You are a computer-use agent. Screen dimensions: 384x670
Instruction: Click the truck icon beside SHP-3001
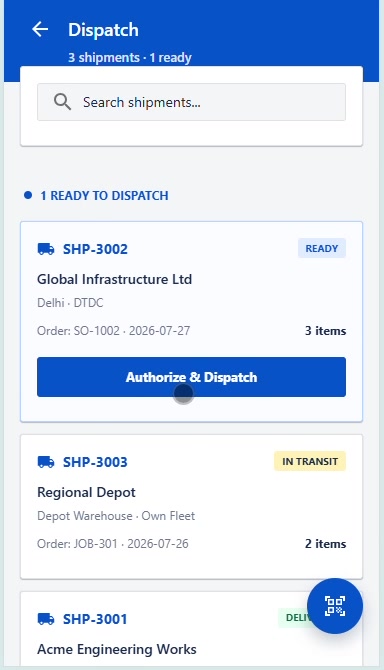click(46, 619)
